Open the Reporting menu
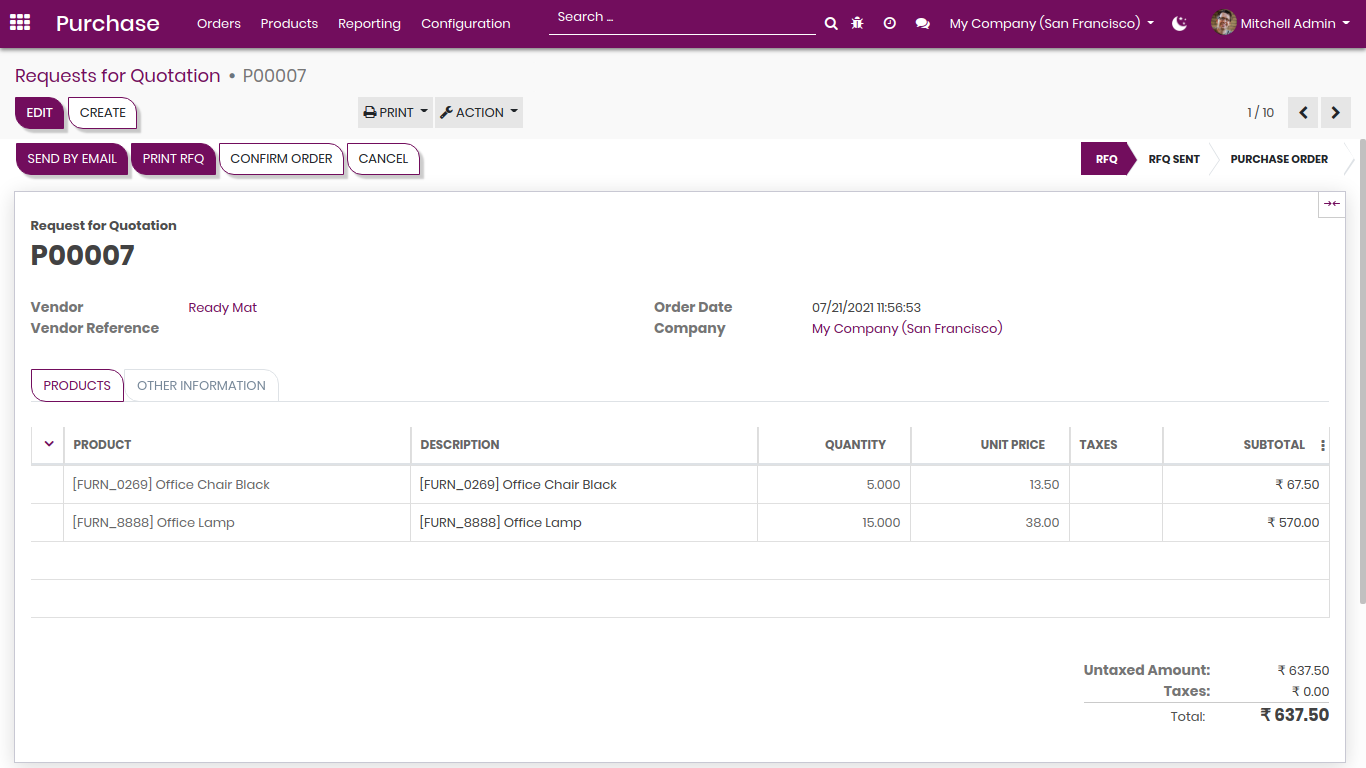Viewport: 1366px width, 768px height. point(369,23)
